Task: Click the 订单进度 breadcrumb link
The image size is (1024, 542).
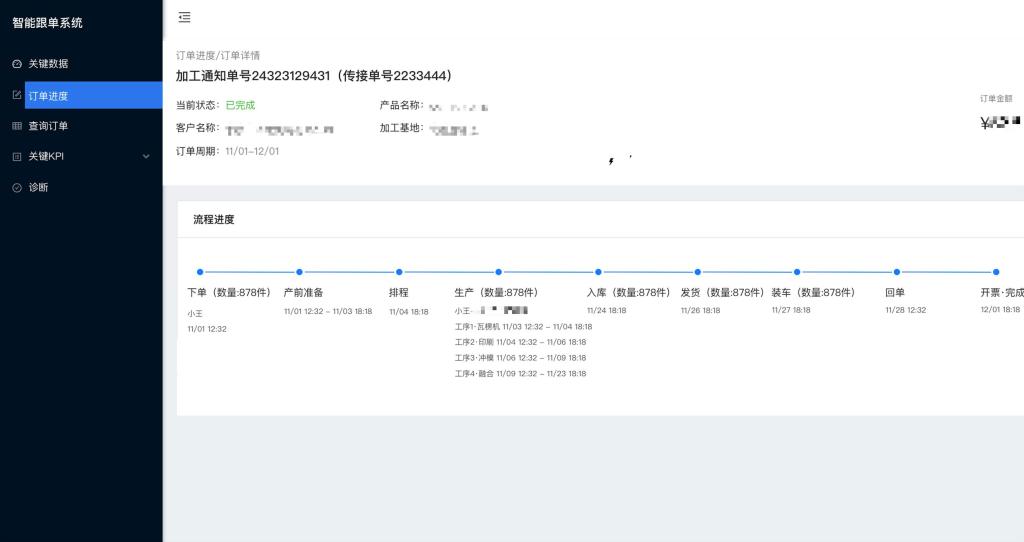Action: [x=190, y=55]
